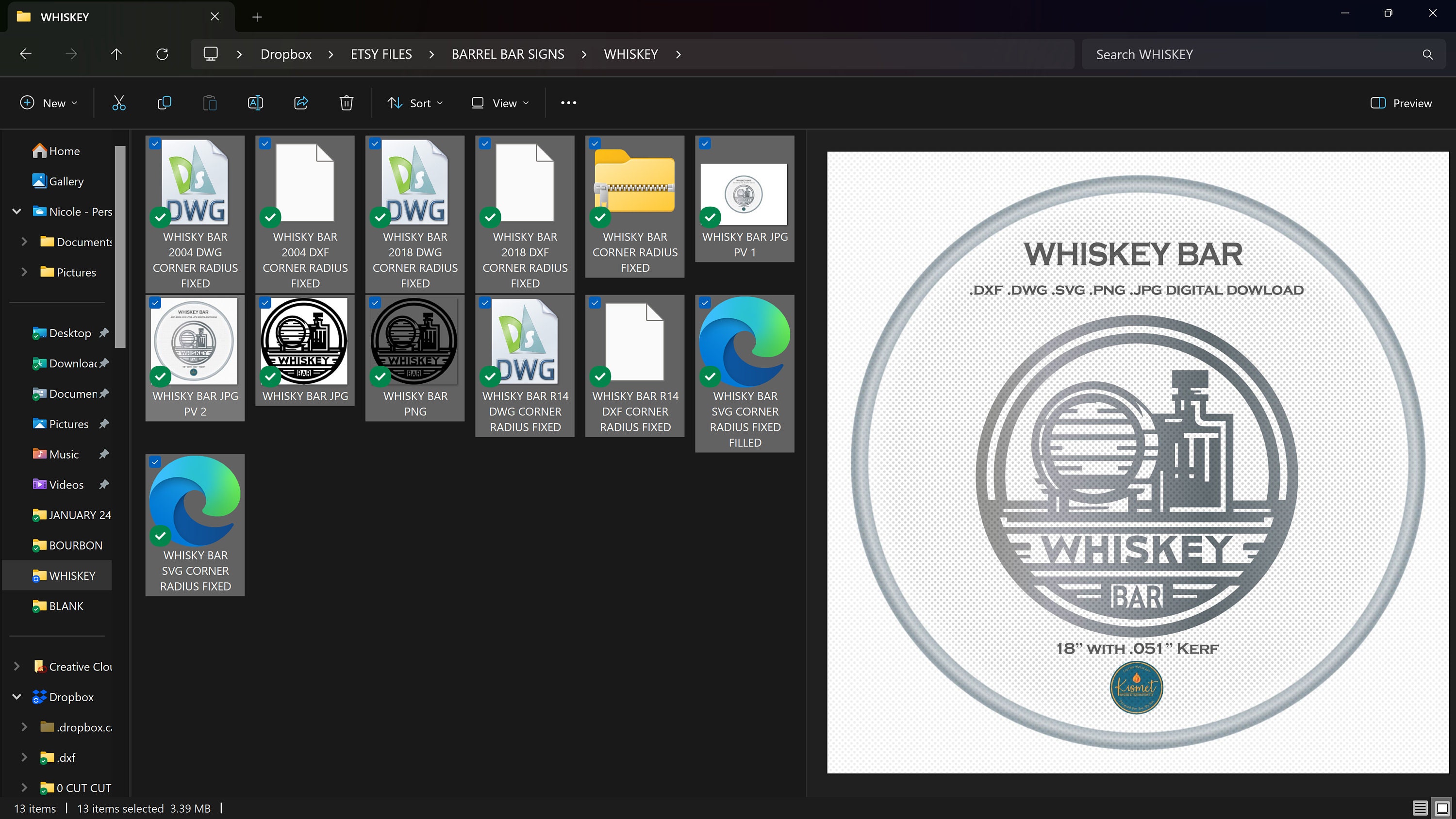Toggle the Preview pane off
1456x819 pixels.
(x=1401, y=103)
